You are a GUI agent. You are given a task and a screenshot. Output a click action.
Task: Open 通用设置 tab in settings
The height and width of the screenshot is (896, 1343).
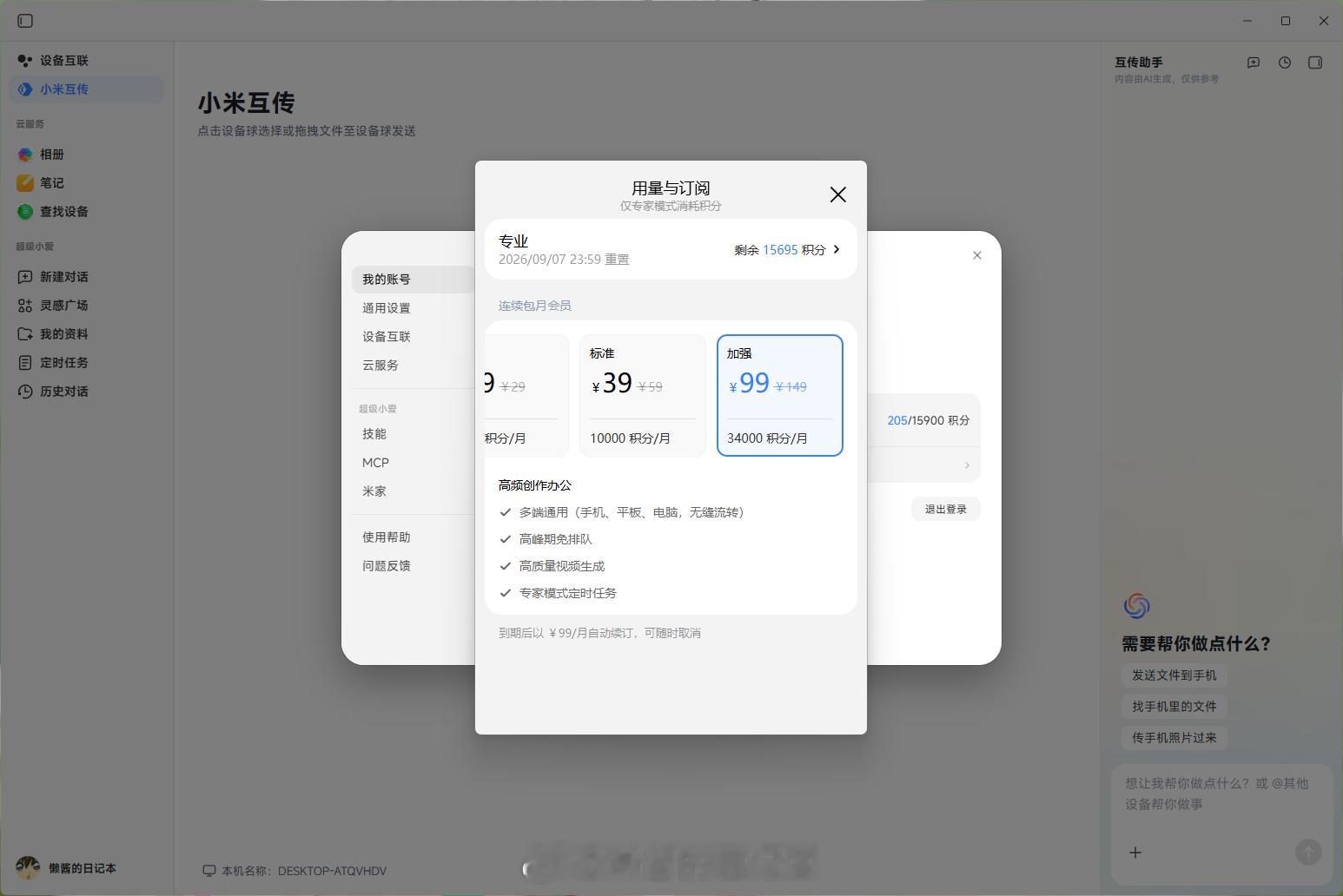click(413, 308)
